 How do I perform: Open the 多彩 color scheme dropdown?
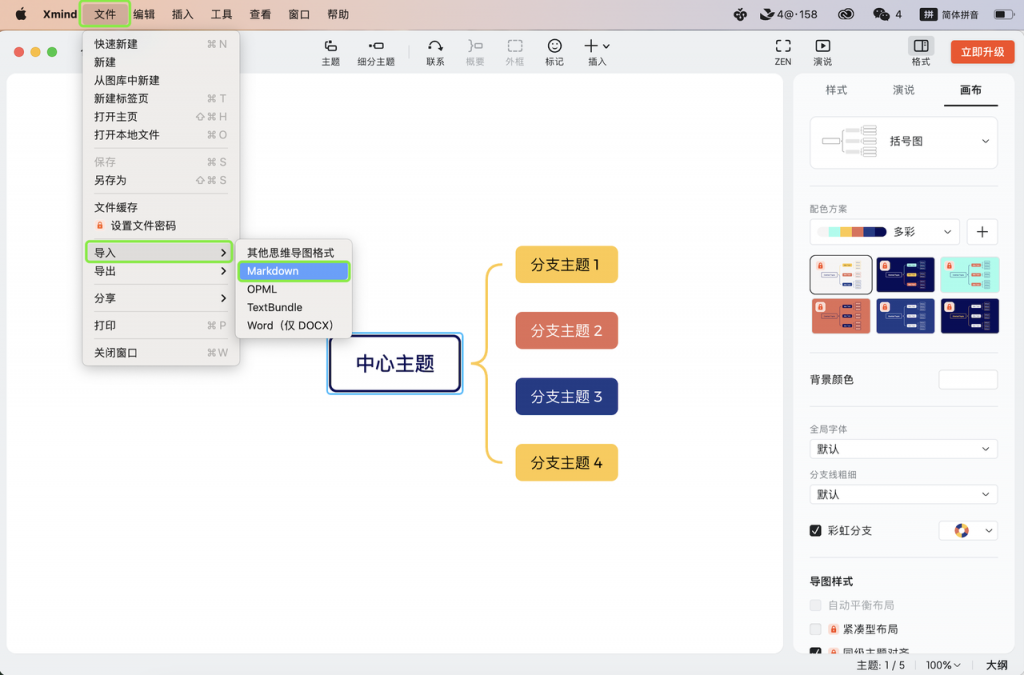tap(884, 232)
